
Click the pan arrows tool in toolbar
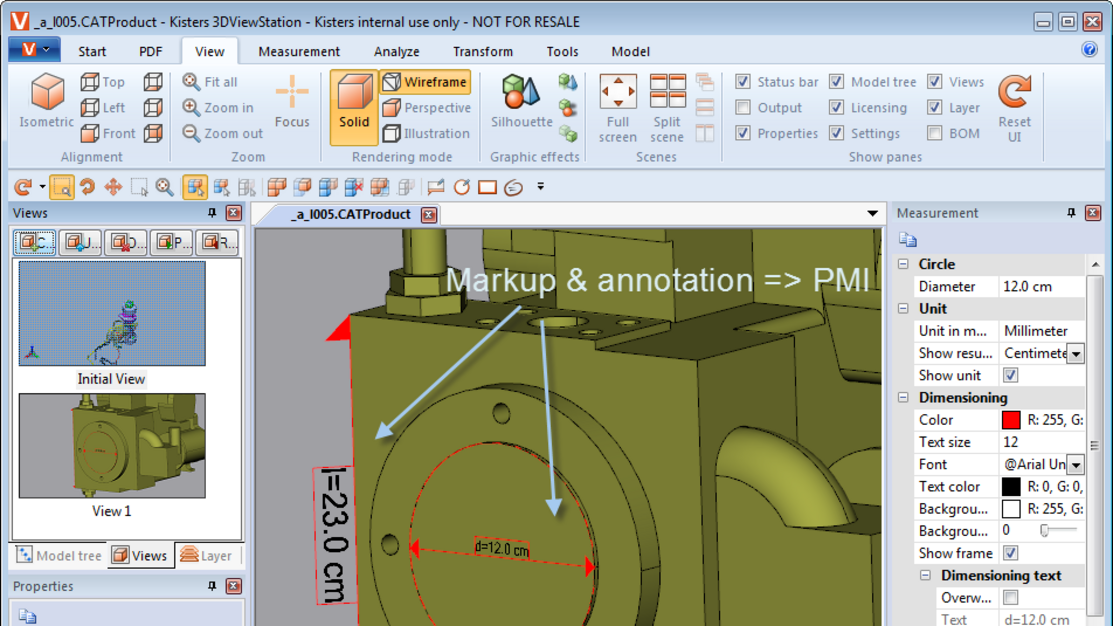113,187
